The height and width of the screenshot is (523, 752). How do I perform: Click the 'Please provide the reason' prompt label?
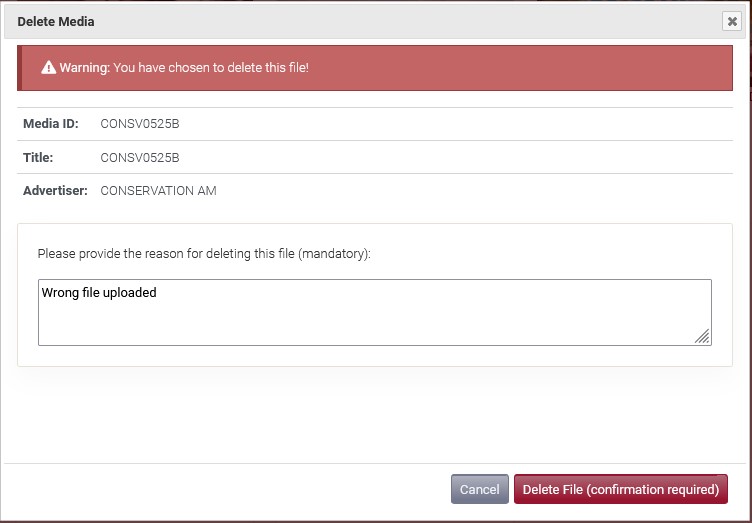coord(204,254)
